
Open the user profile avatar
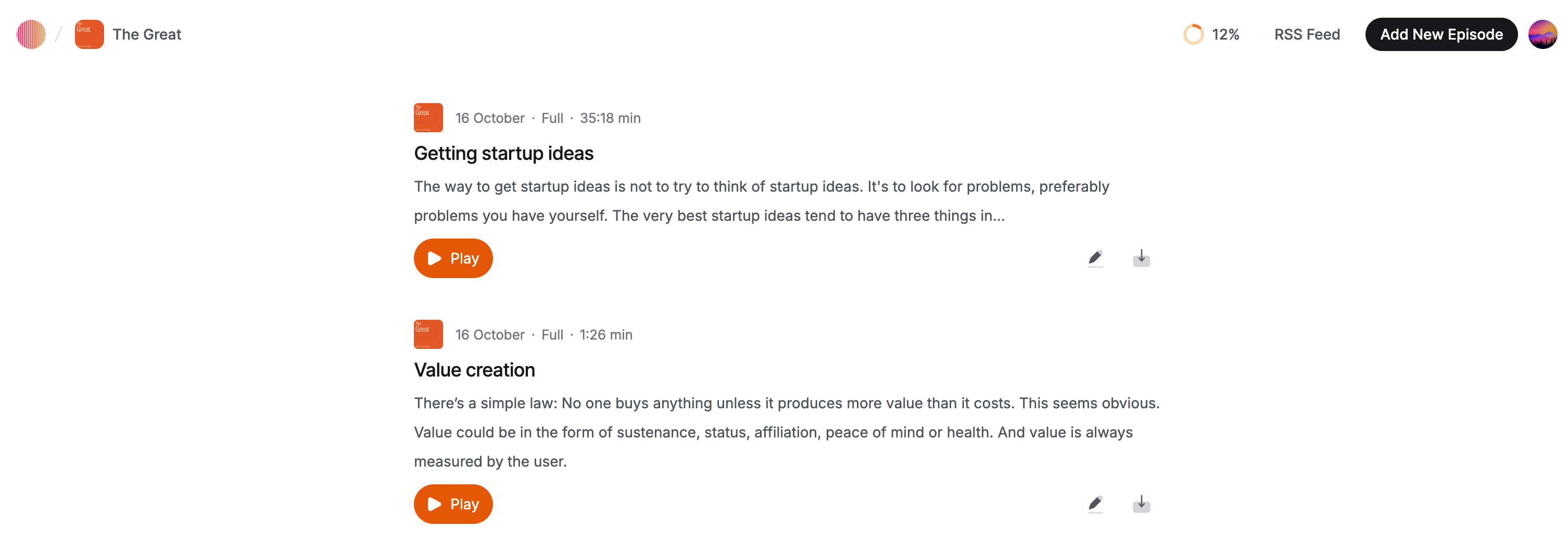(x=1542, y=35)
